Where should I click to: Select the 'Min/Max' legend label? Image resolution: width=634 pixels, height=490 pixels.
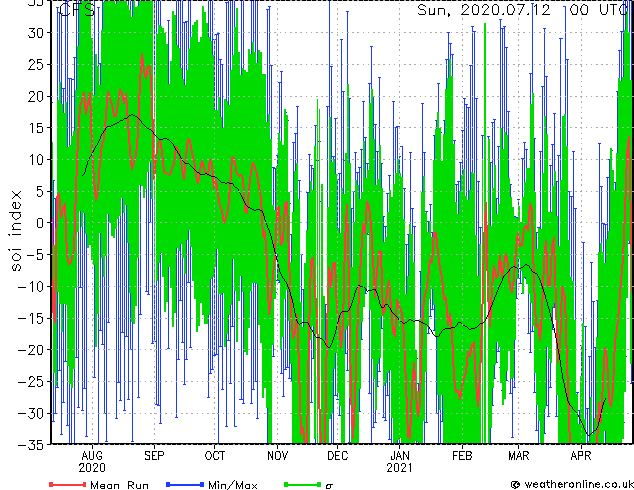(x=232, y=485)
